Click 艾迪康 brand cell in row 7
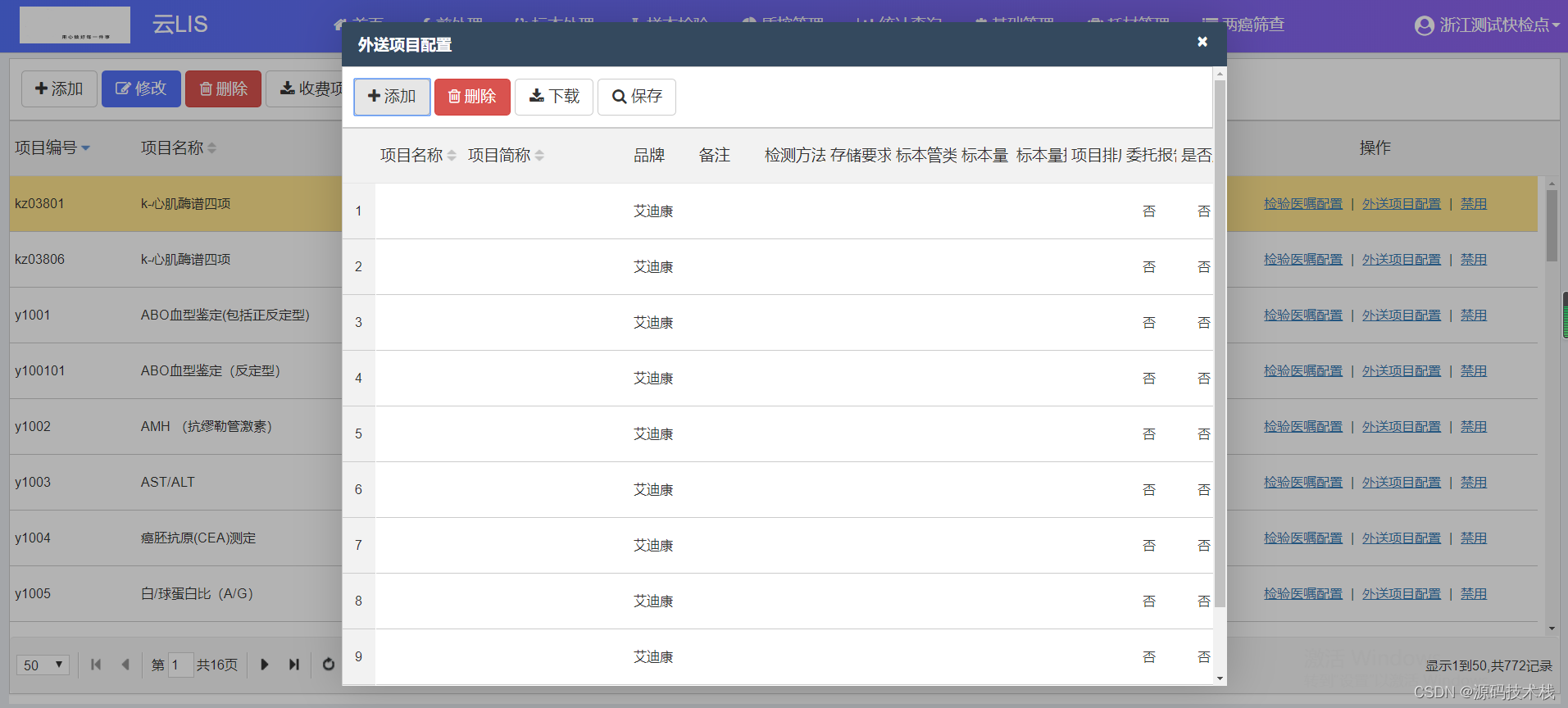Image resolution: width=1568 pixels, height=708 pixels. [x=653, y=546]
